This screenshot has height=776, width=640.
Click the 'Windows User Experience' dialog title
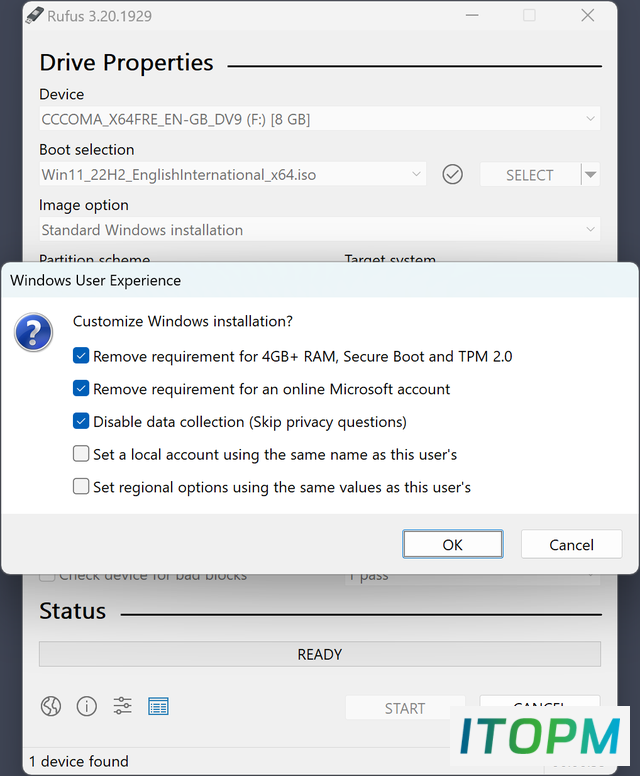pos(96,281)
